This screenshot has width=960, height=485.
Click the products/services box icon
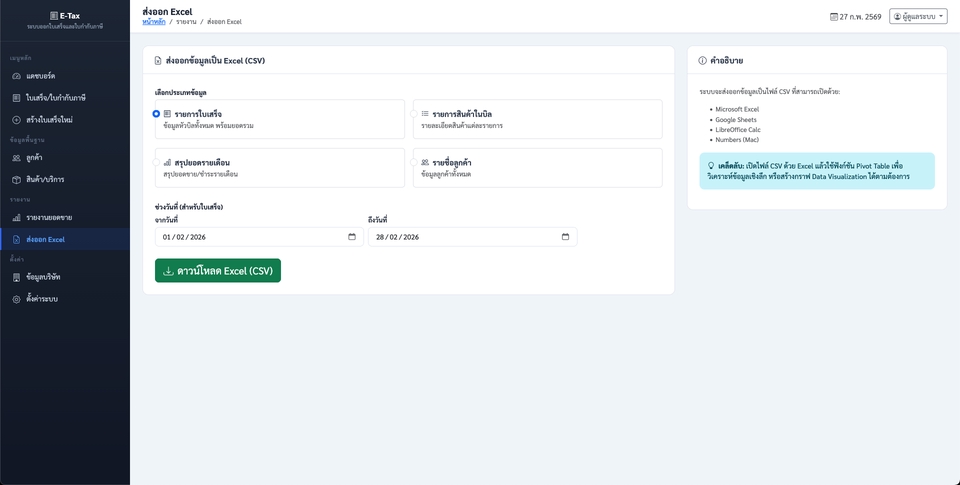pos(16,180)
